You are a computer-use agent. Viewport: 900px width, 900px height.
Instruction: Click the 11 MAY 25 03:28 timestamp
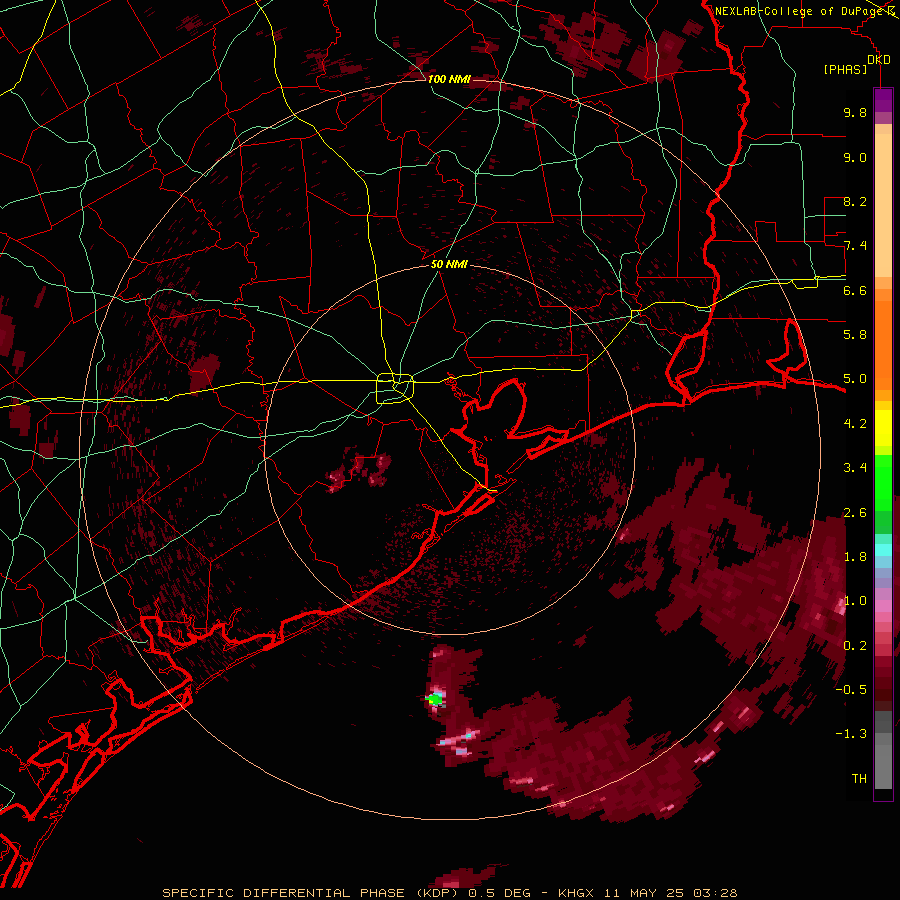[x=670, y=893]
